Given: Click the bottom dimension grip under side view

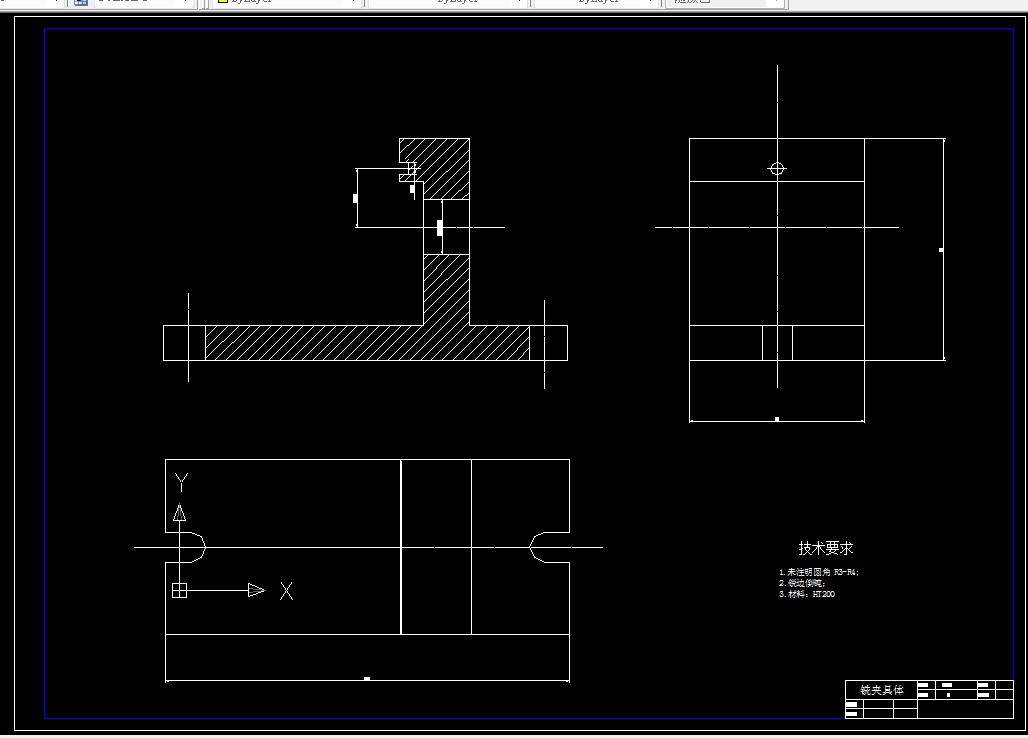Looking at the screenshot, I should pos(777,419).
